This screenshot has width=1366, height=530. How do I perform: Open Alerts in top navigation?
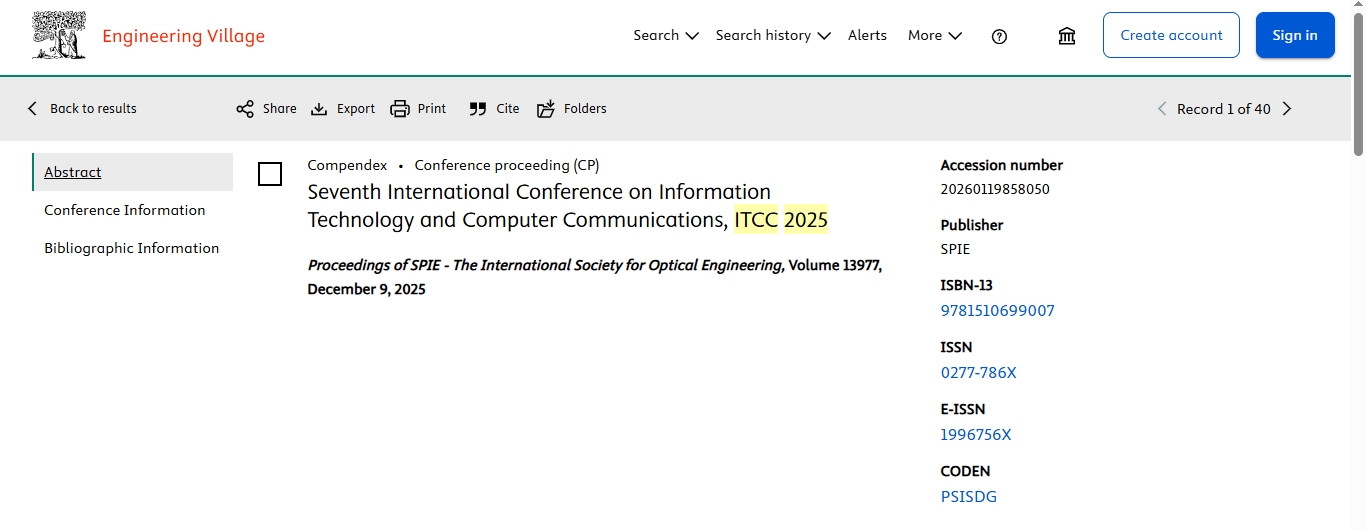pos(867,35)
